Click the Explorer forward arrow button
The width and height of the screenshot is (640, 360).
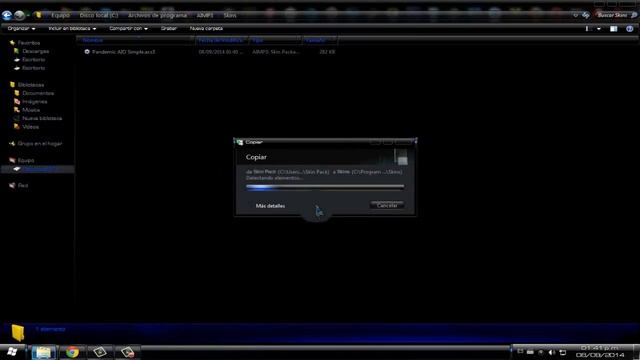point(19,15)
